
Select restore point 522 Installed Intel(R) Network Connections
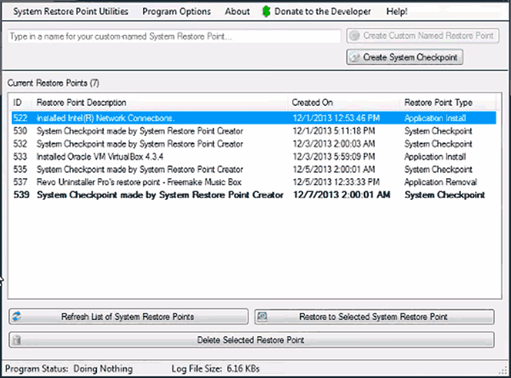point(254,118)
